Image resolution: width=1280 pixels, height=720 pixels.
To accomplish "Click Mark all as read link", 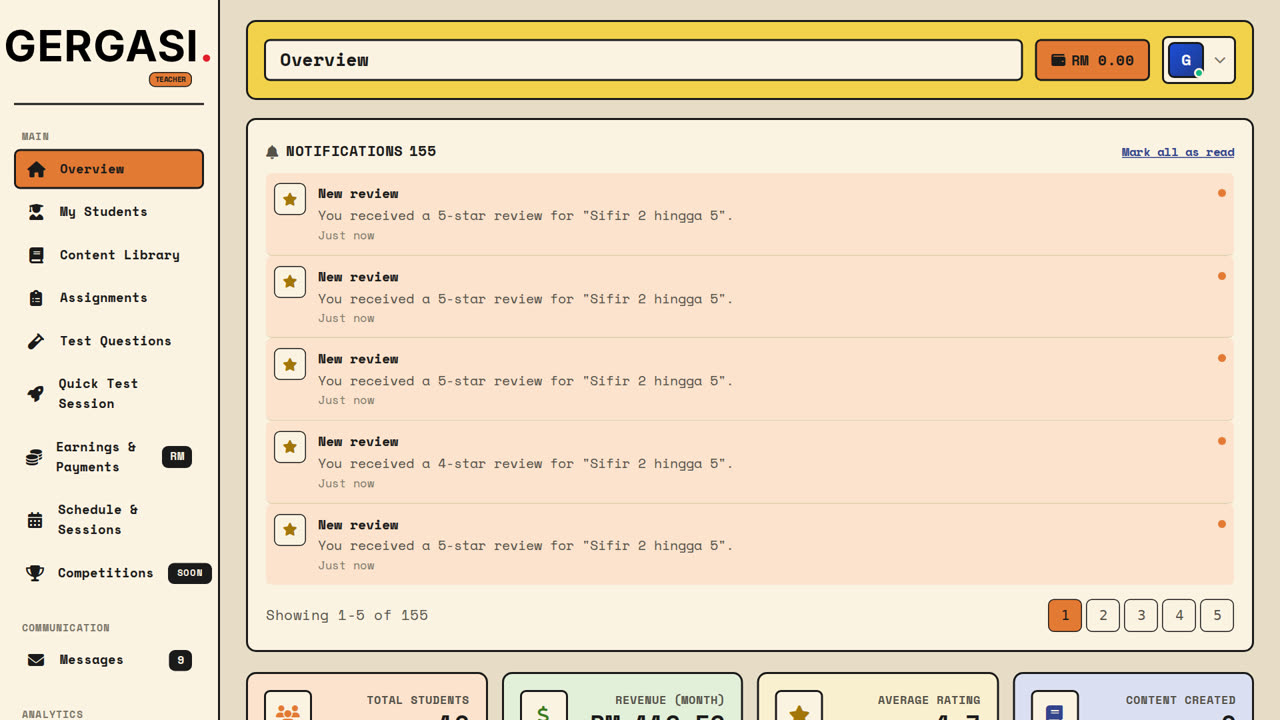I will tap(1178, 152).
